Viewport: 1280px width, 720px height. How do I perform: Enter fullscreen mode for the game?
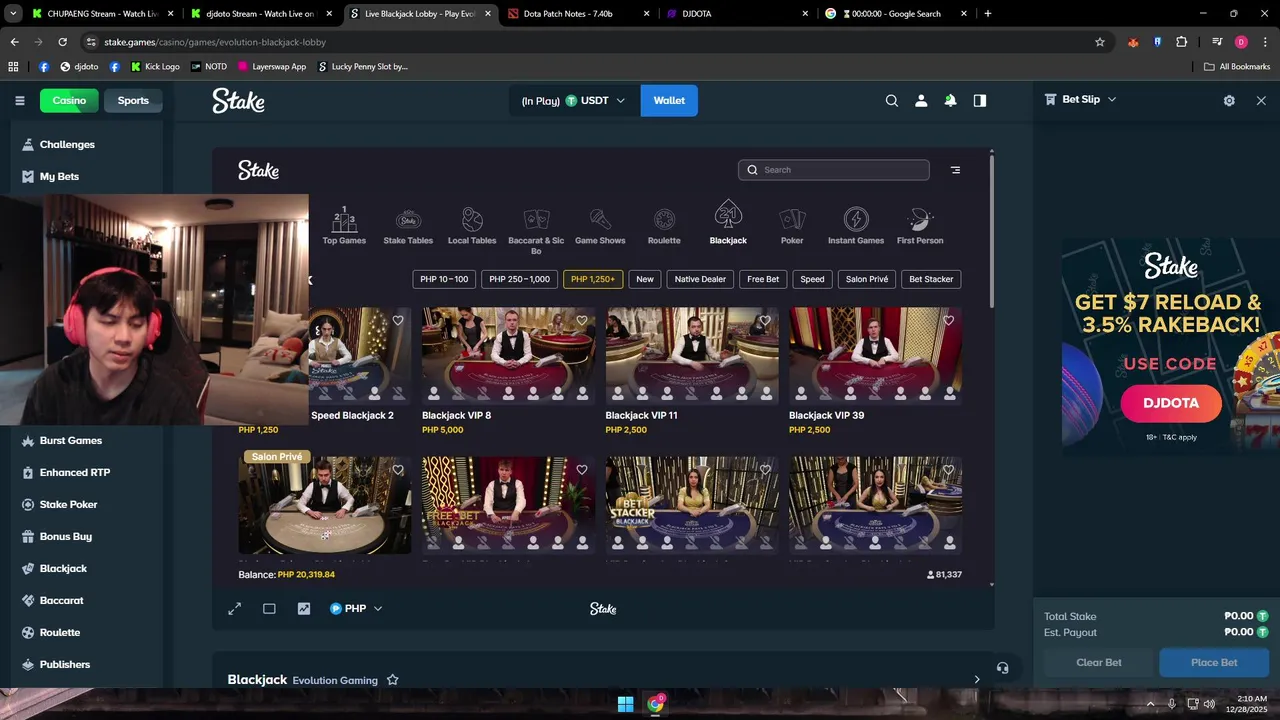tap(235, 608)
